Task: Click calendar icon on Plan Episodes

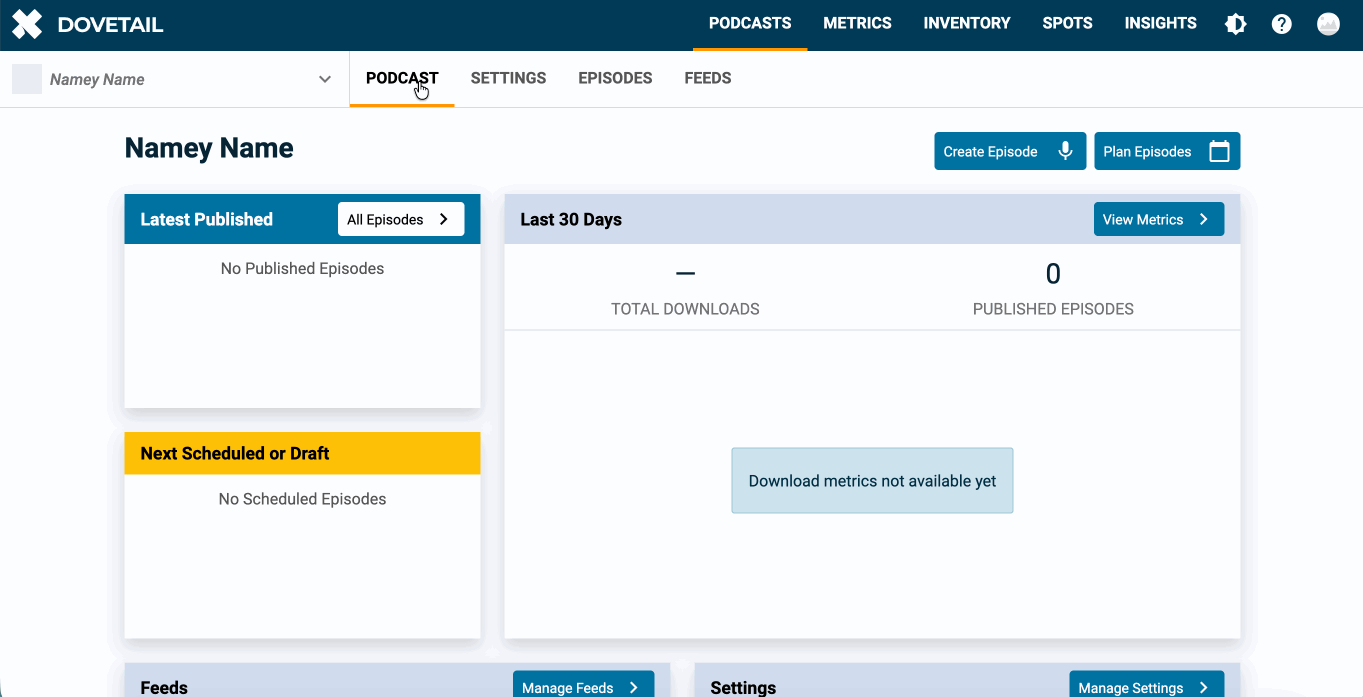Action: point(1219,151)
